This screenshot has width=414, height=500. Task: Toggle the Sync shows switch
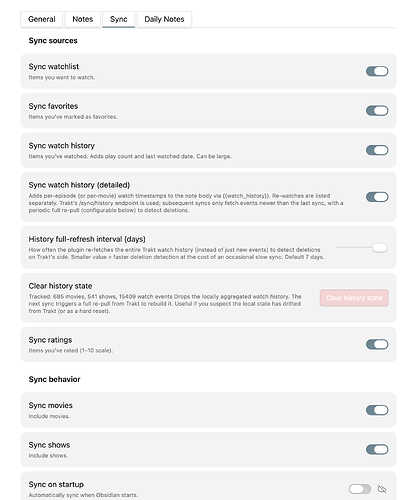(377, 450)
